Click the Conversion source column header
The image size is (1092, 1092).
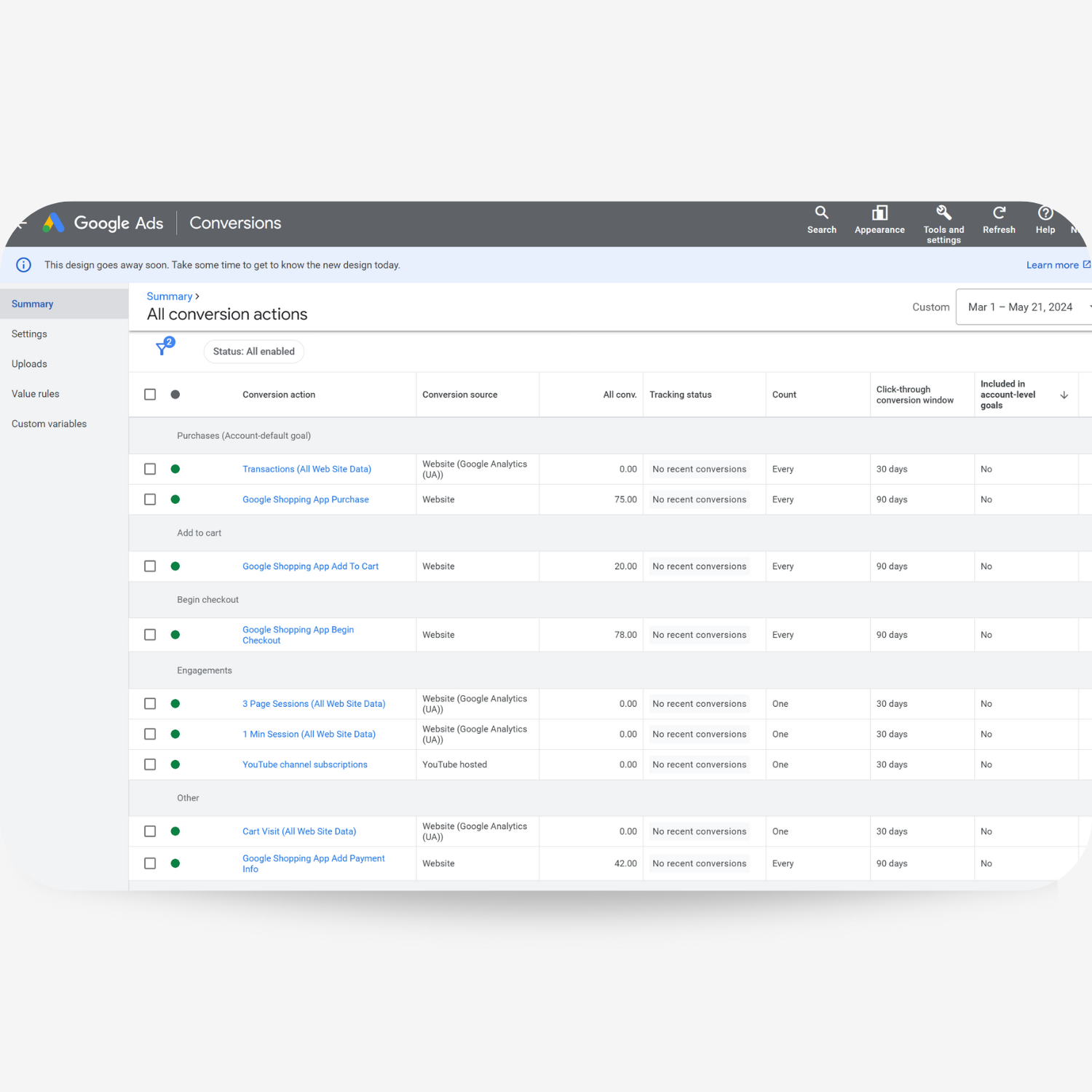pyautogui.click(x=460, y=395)
